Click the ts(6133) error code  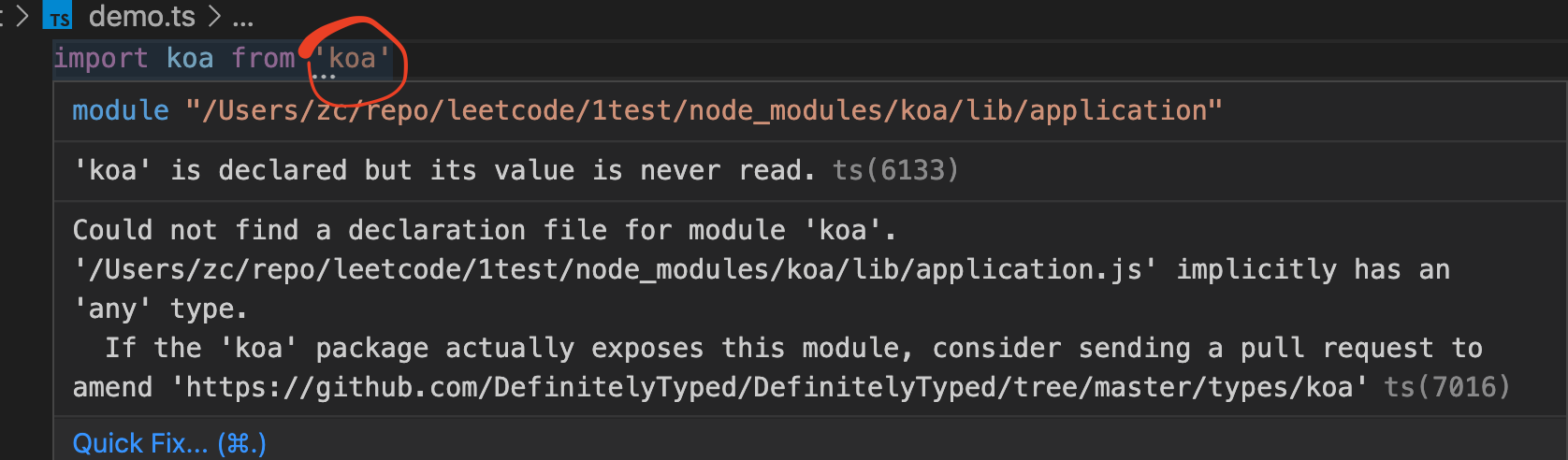tap(895, 170)
